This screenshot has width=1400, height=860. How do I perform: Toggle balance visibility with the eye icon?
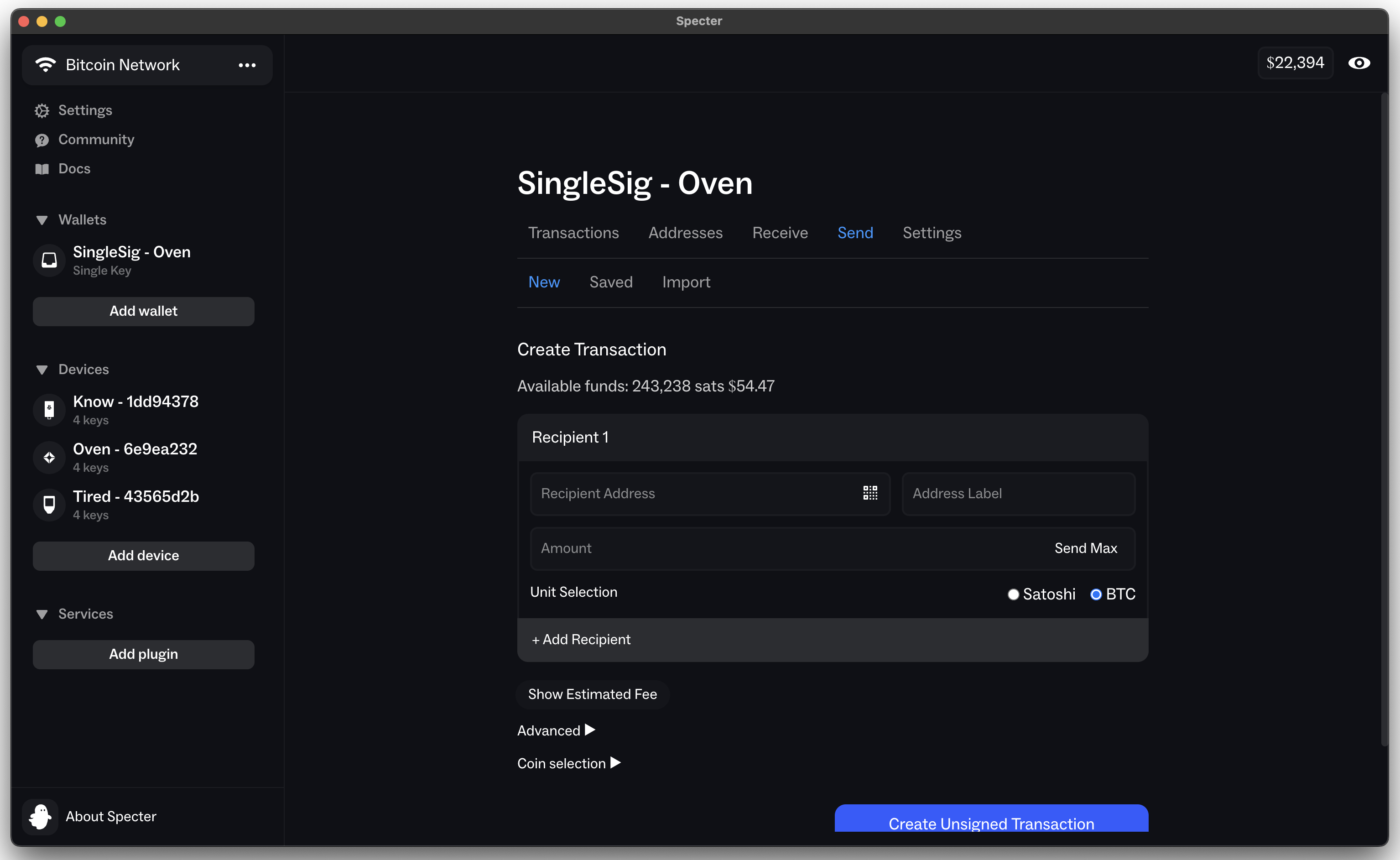[1359, 63]
